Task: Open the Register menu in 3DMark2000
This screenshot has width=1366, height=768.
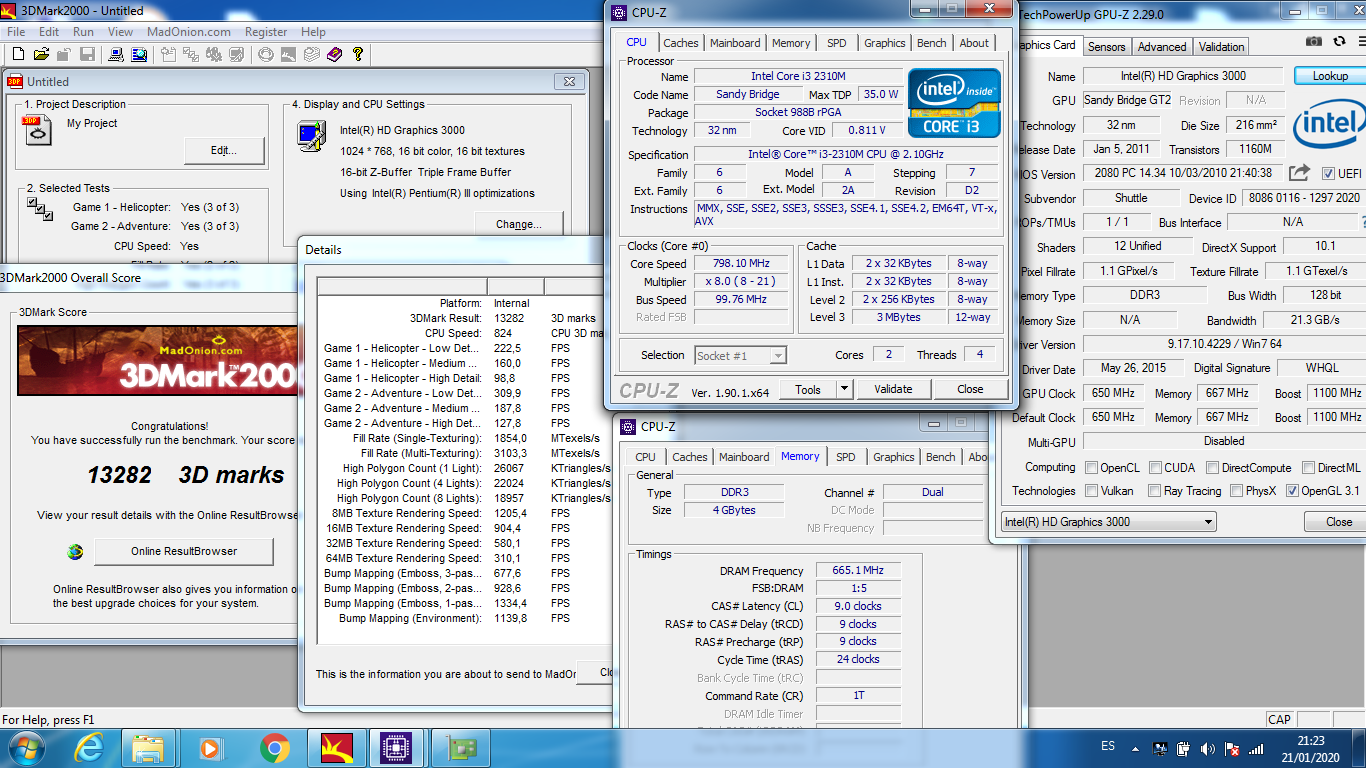Action: tap(266, 32)
